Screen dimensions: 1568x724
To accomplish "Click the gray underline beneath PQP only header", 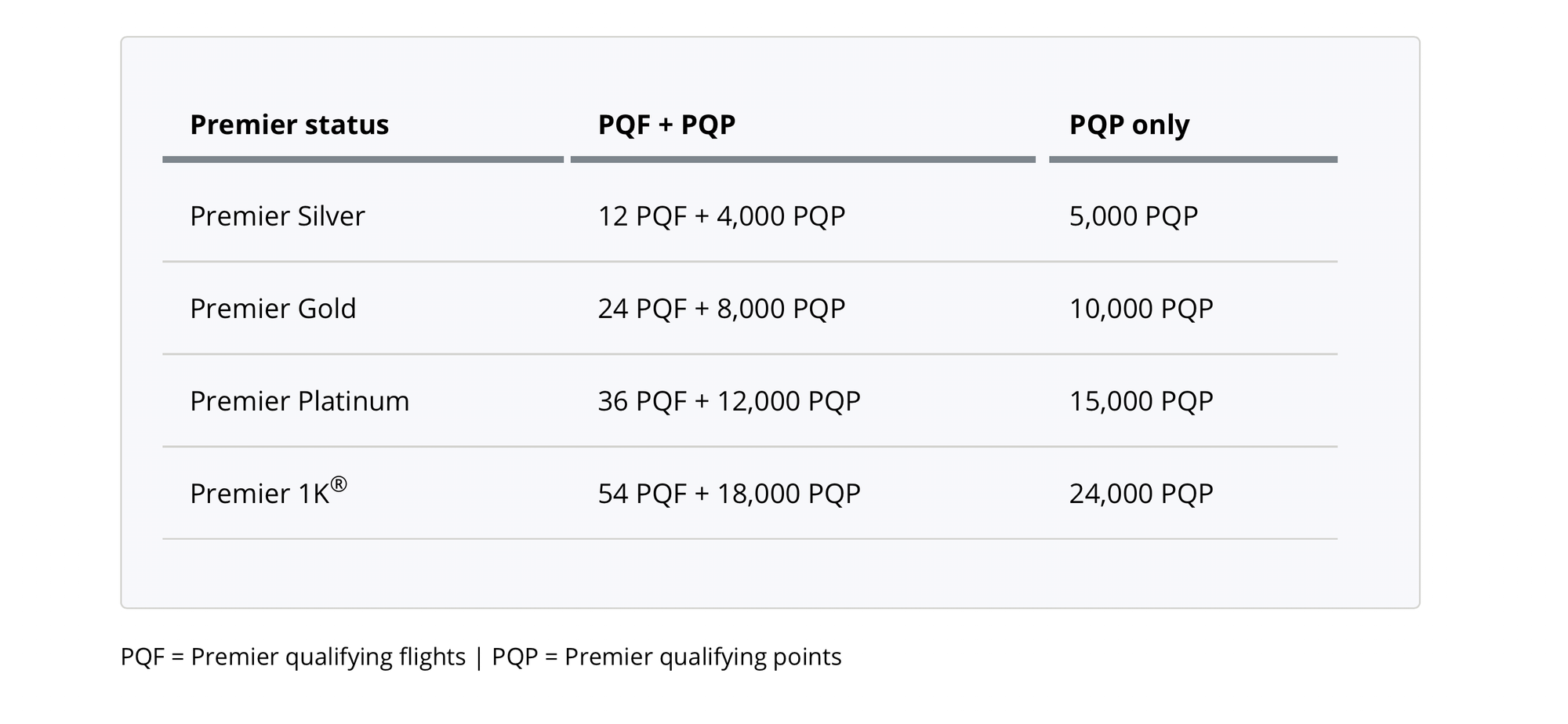I will click(x=1193, y=160).
